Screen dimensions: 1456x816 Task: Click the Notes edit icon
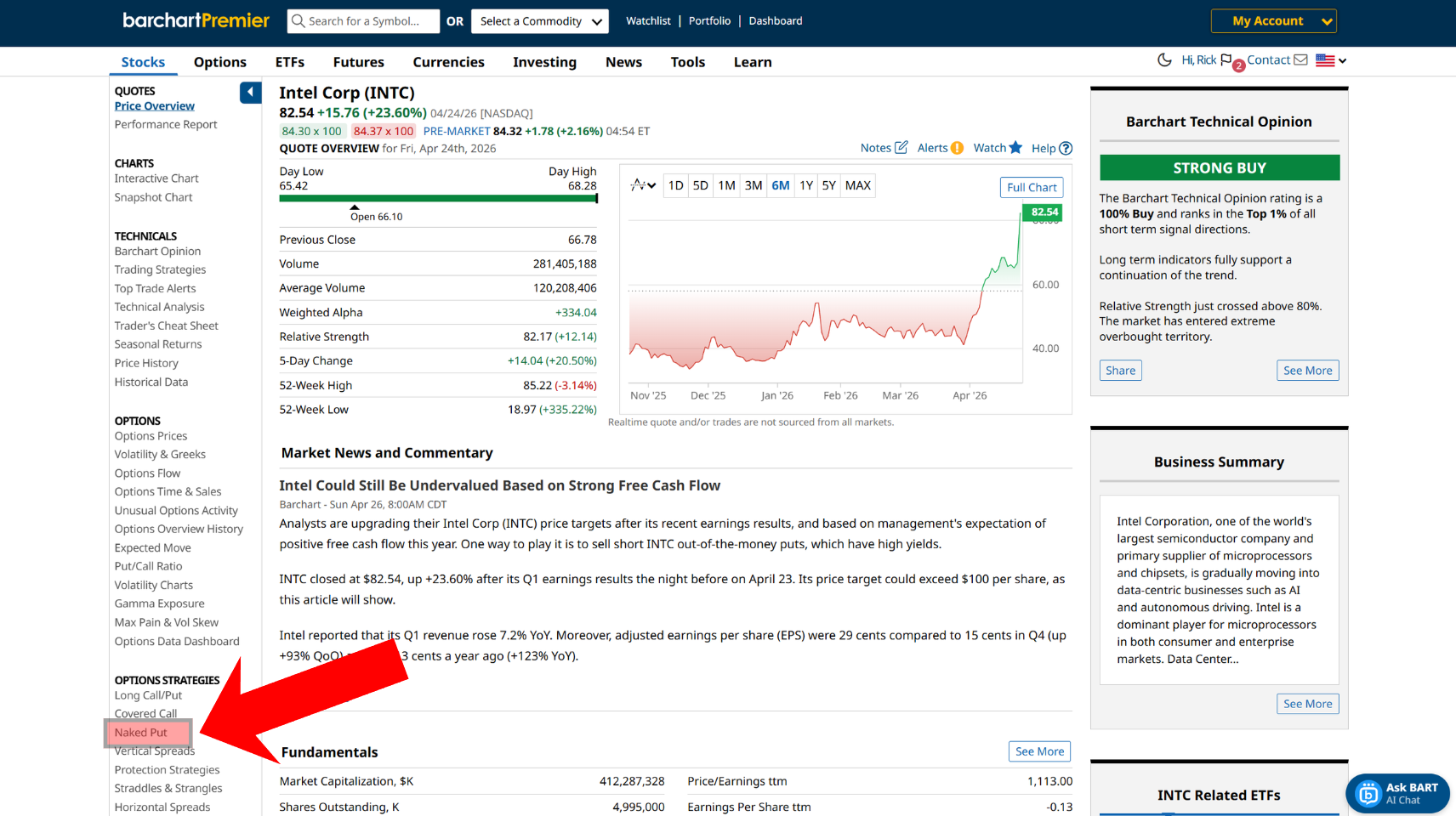click(901, 148)
